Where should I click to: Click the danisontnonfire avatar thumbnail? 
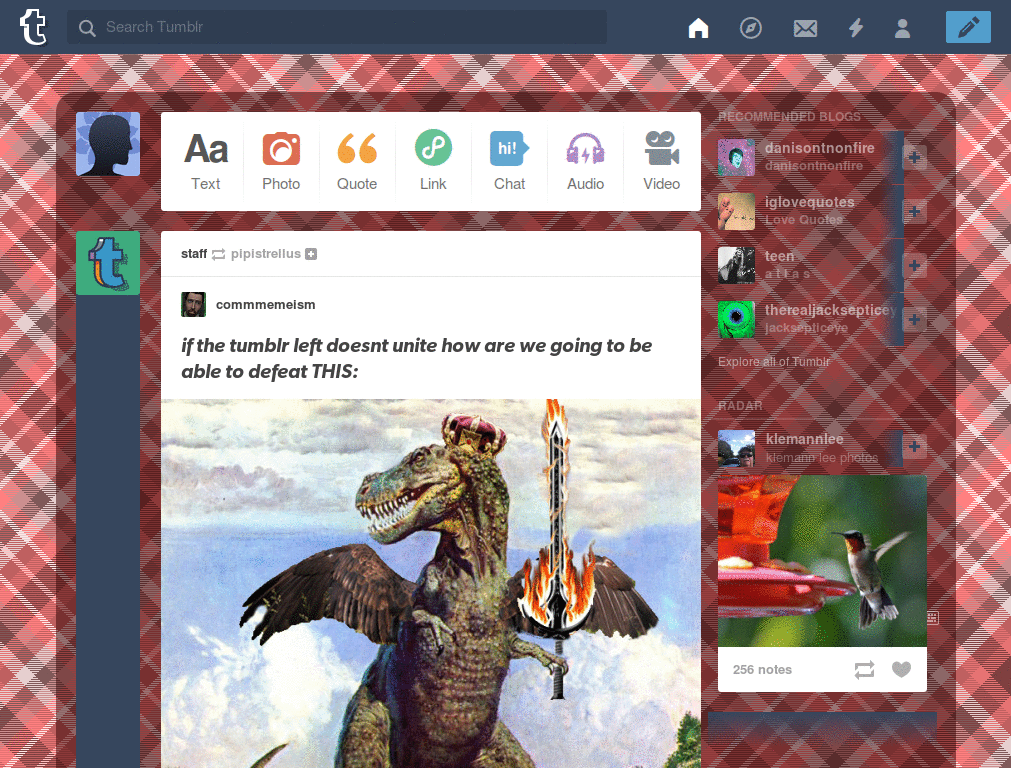[736, 157]
